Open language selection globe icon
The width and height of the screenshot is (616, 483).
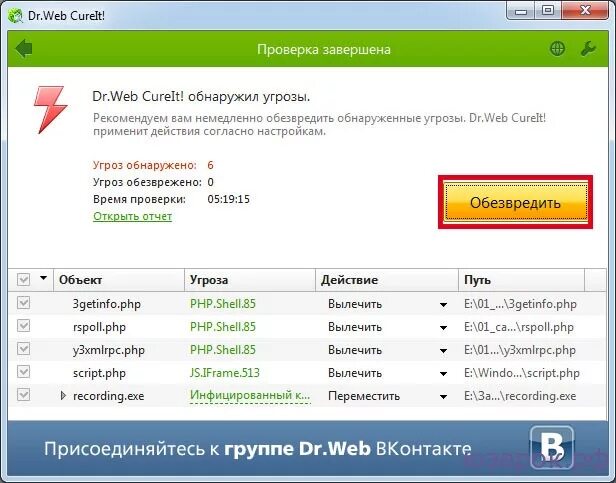557,49
